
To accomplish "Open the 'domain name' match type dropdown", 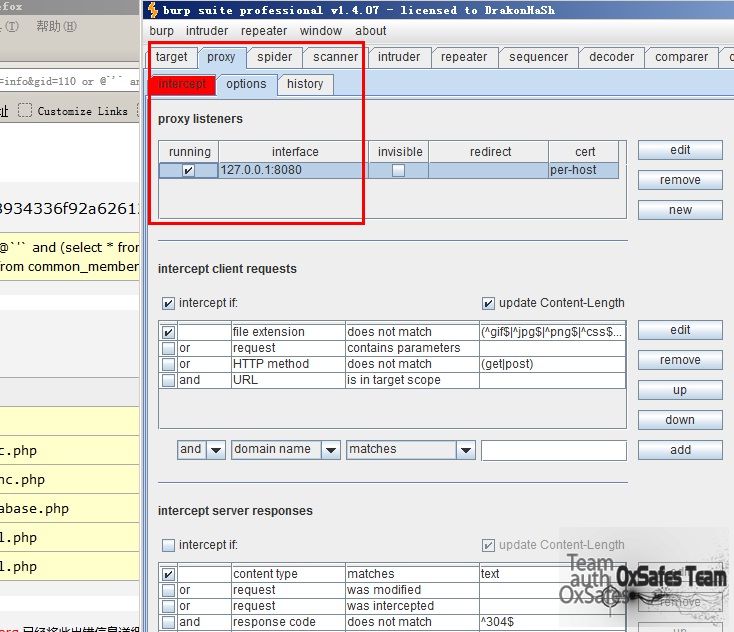I will pyautogui.click(x=286, y=450).
